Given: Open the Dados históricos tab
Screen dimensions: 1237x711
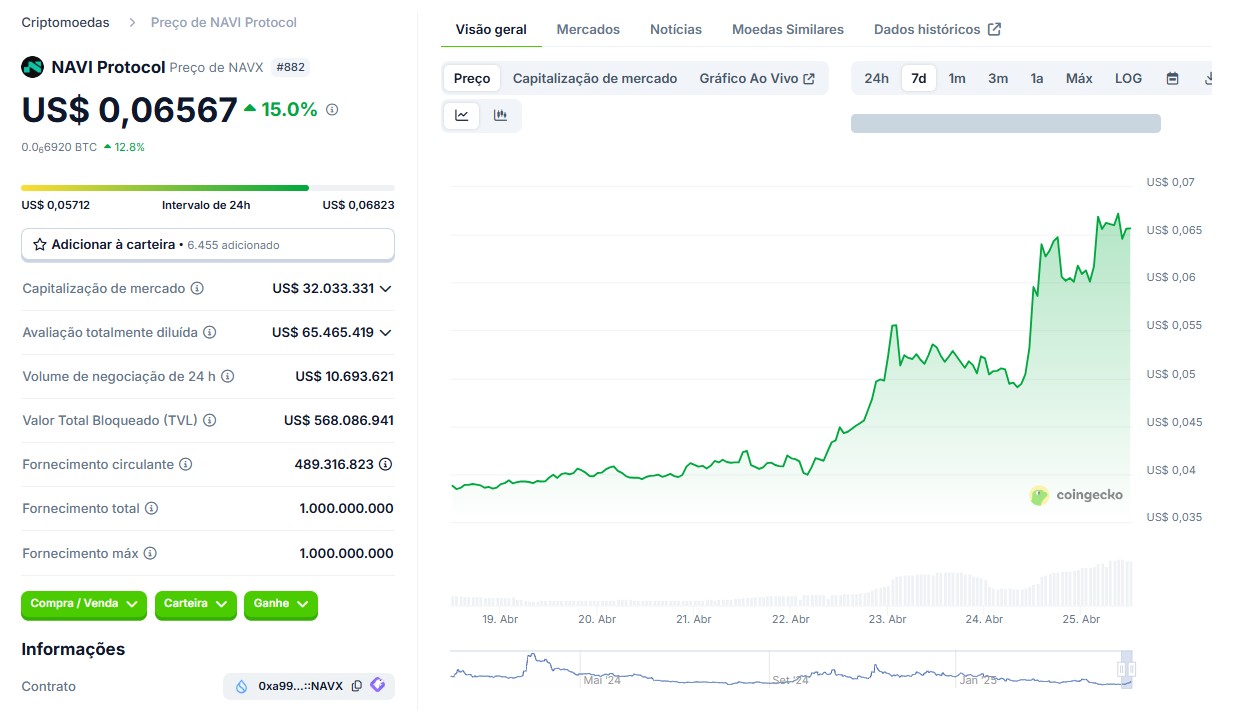Looking at the screenshot, I should point(937,29).
